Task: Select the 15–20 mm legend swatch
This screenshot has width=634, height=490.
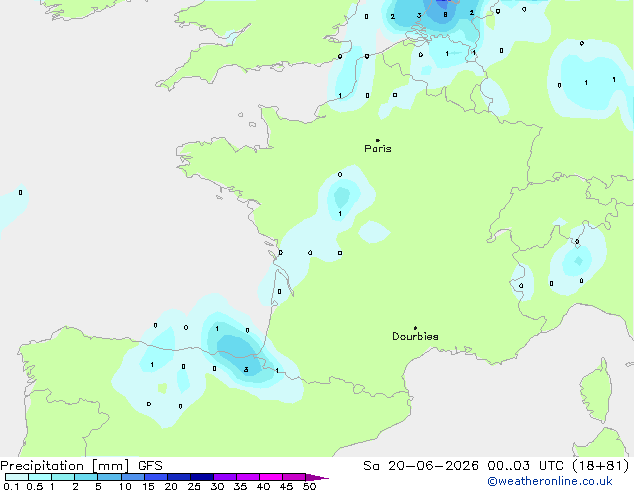Action: click(x=156, y=477)
